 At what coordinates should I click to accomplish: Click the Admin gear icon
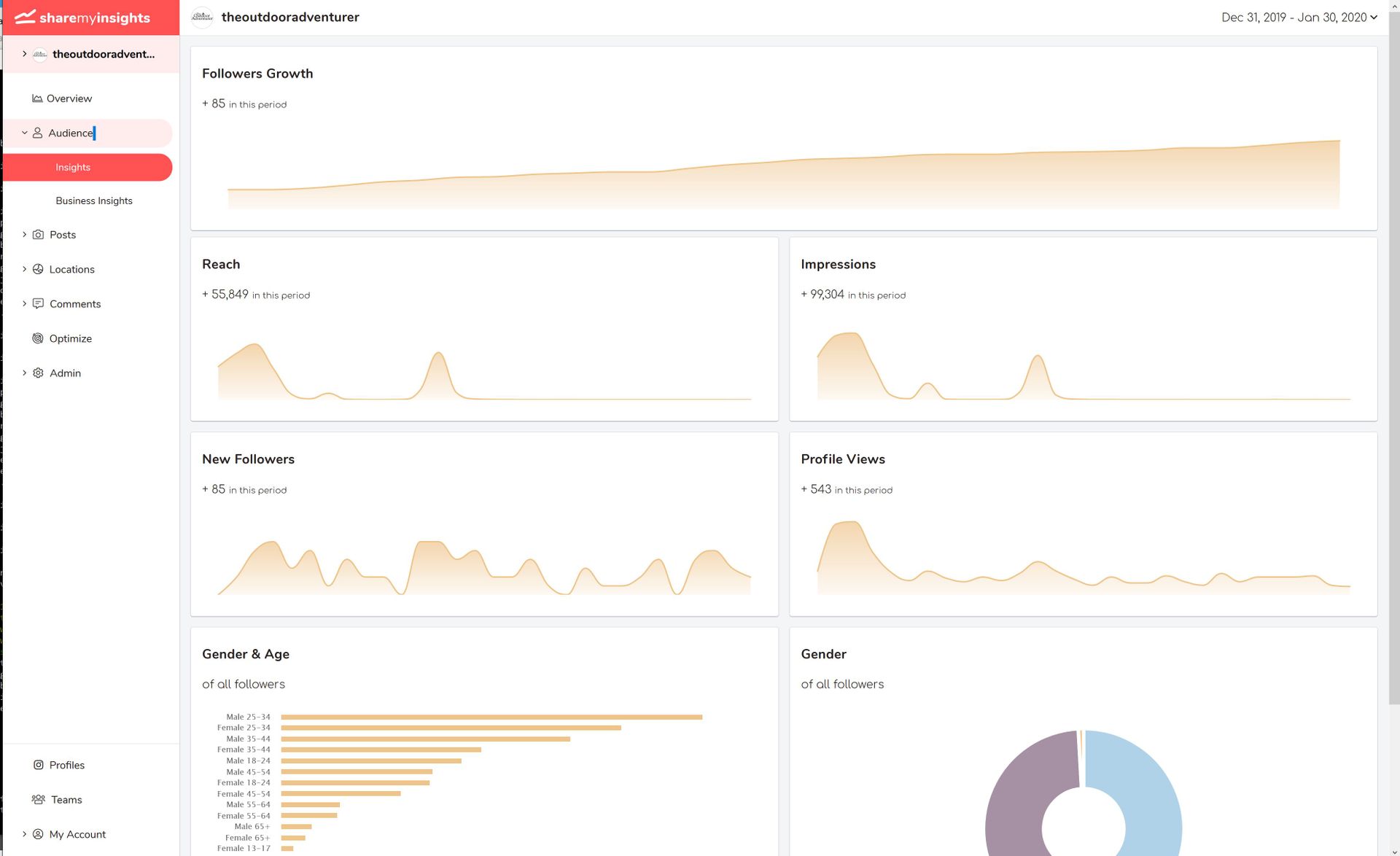(x=38, y=373)
